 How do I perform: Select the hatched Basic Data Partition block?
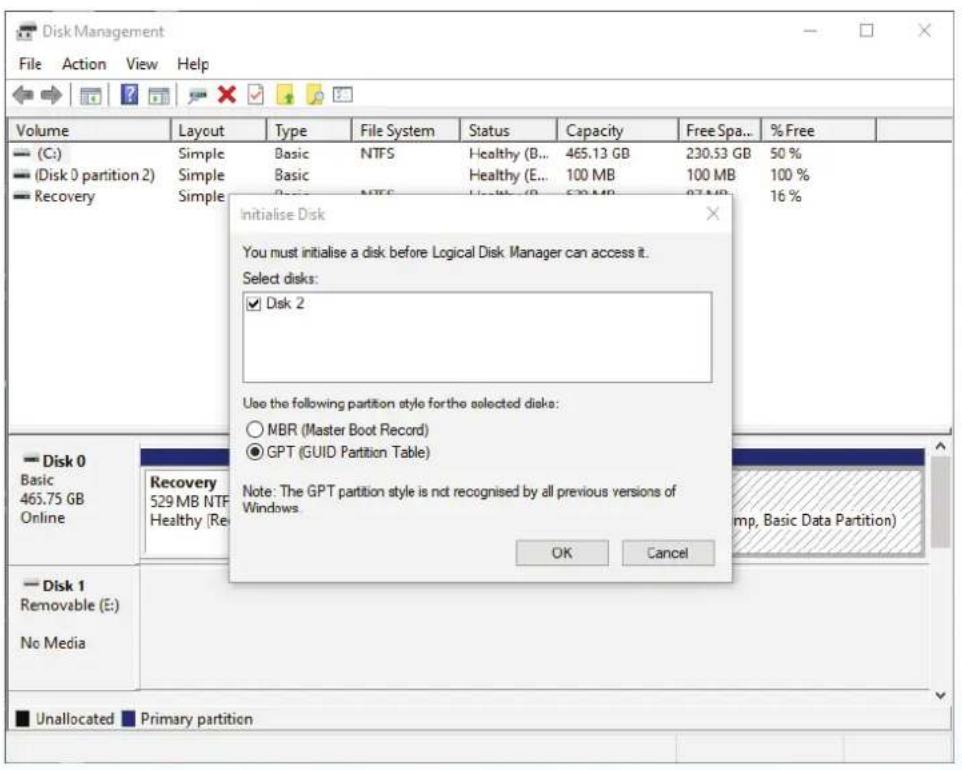pos(828,513)
